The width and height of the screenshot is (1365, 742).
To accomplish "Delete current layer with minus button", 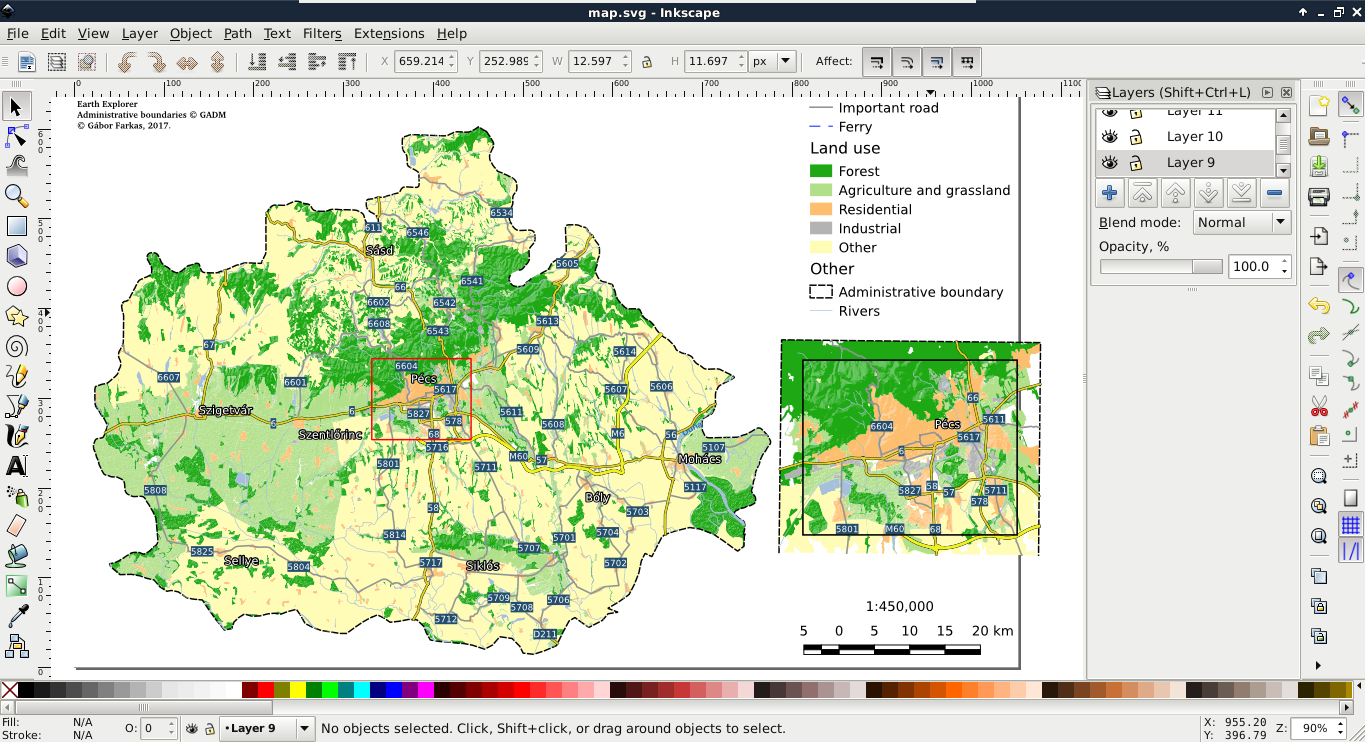I will point(1274,193).
